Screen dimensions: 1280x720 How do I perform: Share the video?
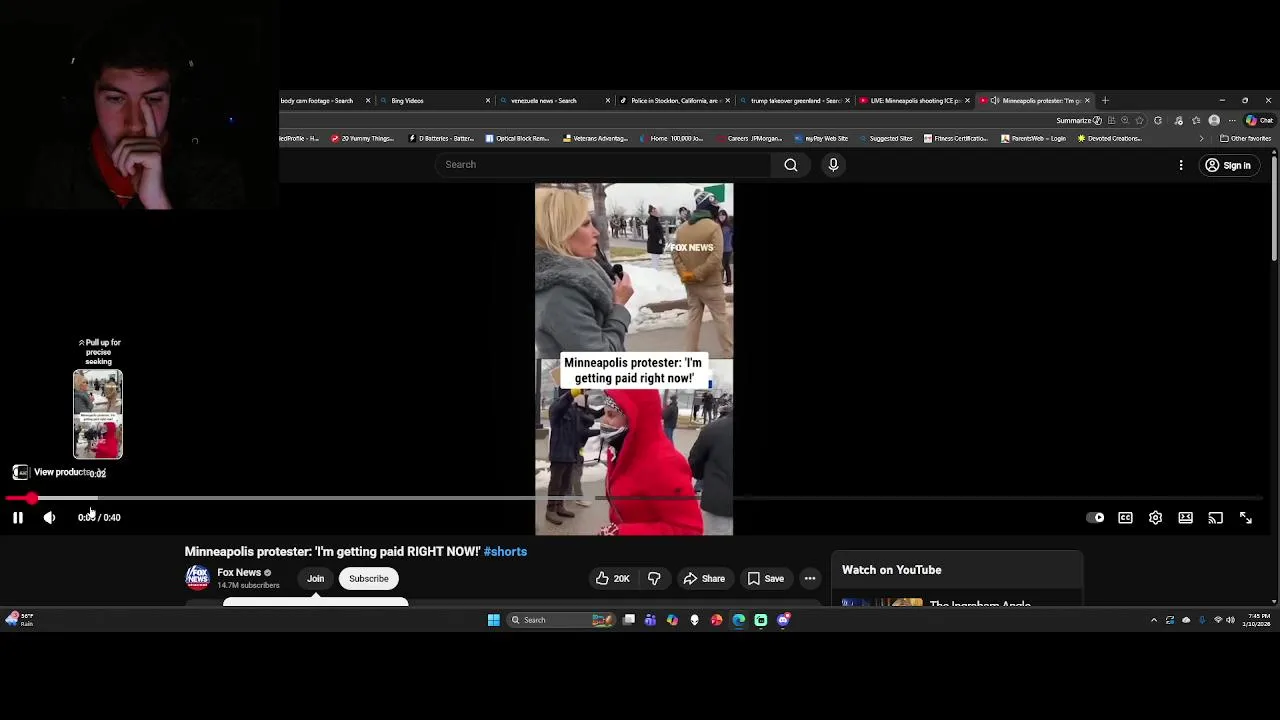point(704,578)
